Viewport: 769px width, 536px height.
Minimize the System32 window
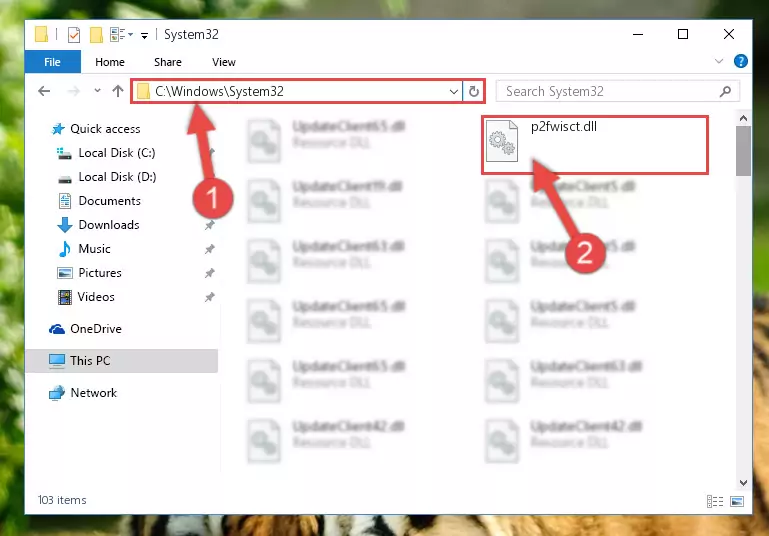(x=638, y=34)
